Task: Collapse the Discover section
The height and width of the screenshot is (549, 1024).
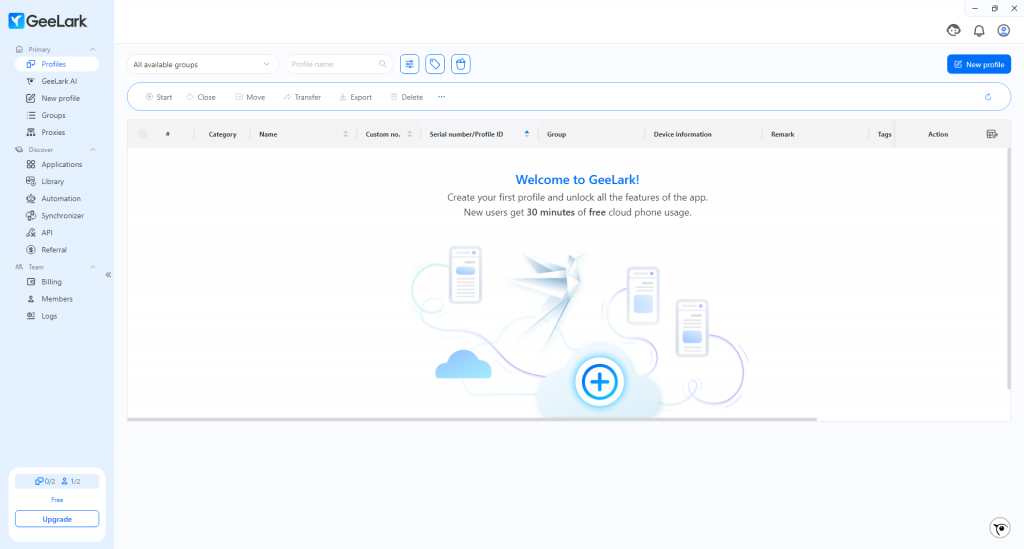Action: 92,149
